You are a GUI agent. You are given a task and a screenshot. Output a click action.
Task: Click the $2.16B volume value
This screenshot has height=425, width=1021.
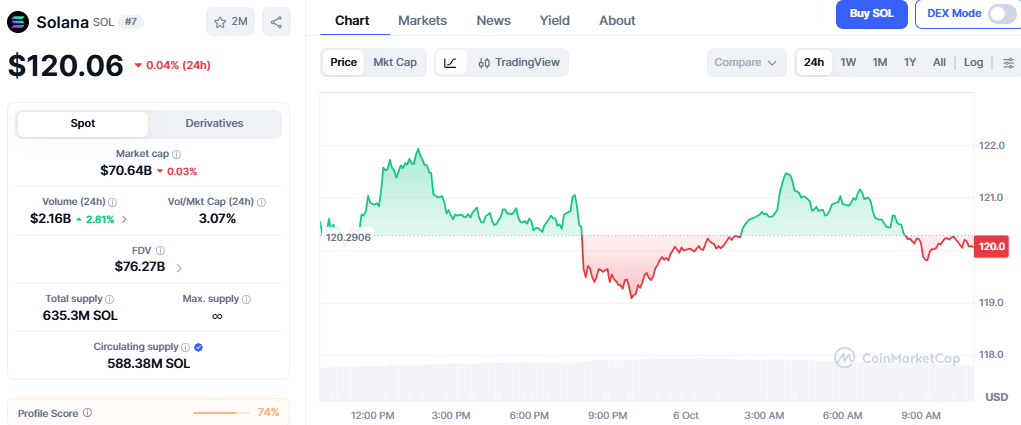pos(49,219)
